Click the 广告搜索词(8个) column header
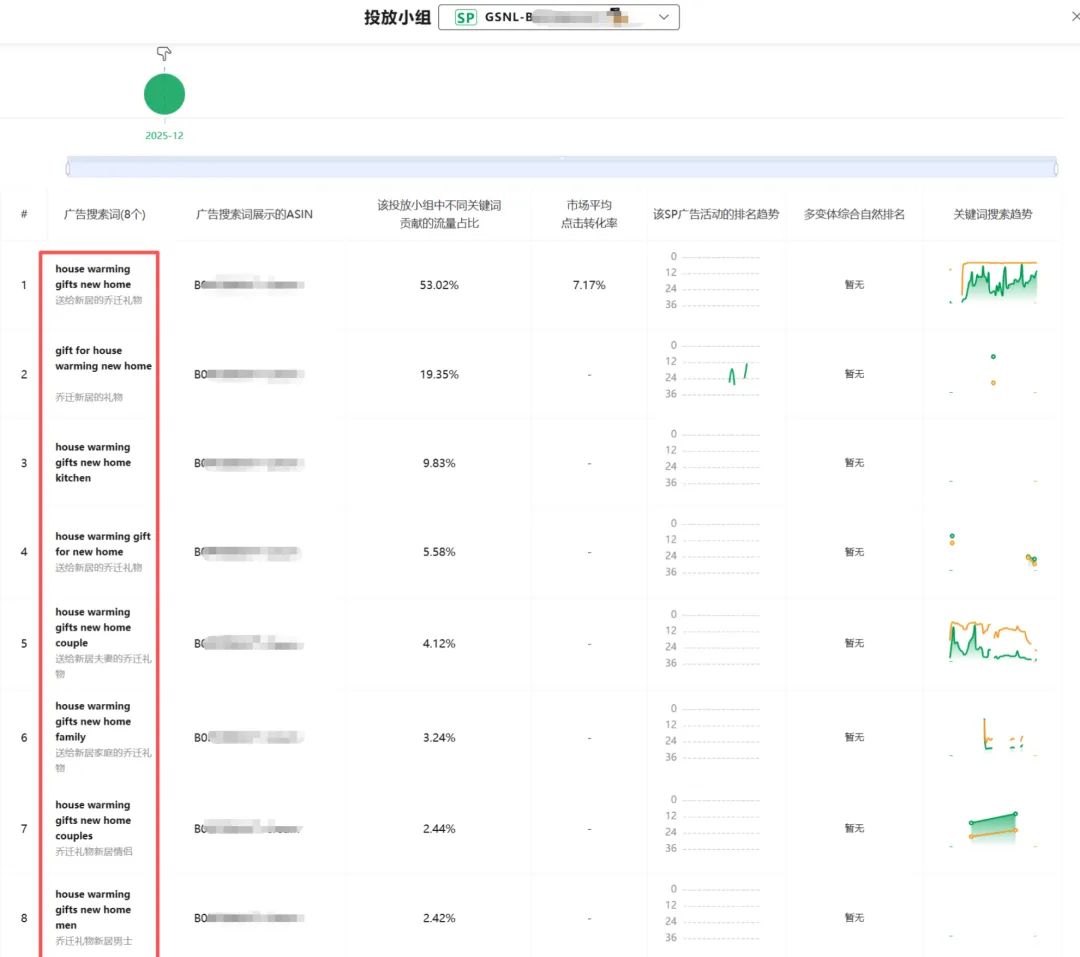 pyautogui.click(x=104, y=214)
